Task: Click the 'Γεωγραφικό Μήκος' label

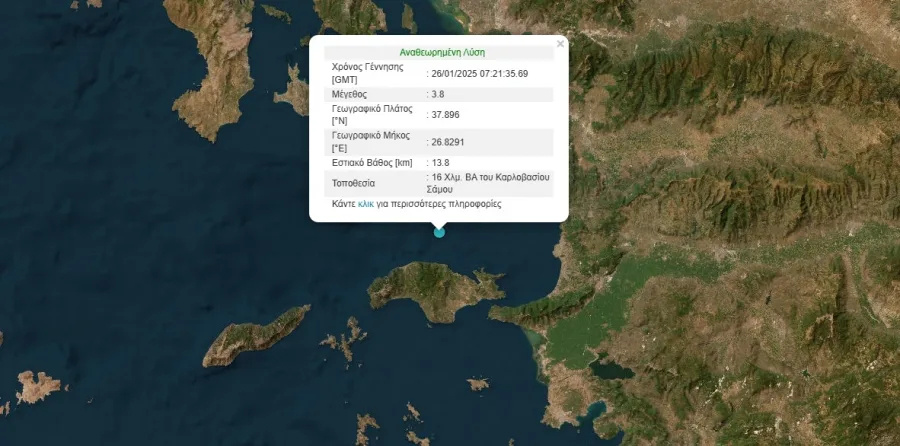Action: (x=372, y=135)
